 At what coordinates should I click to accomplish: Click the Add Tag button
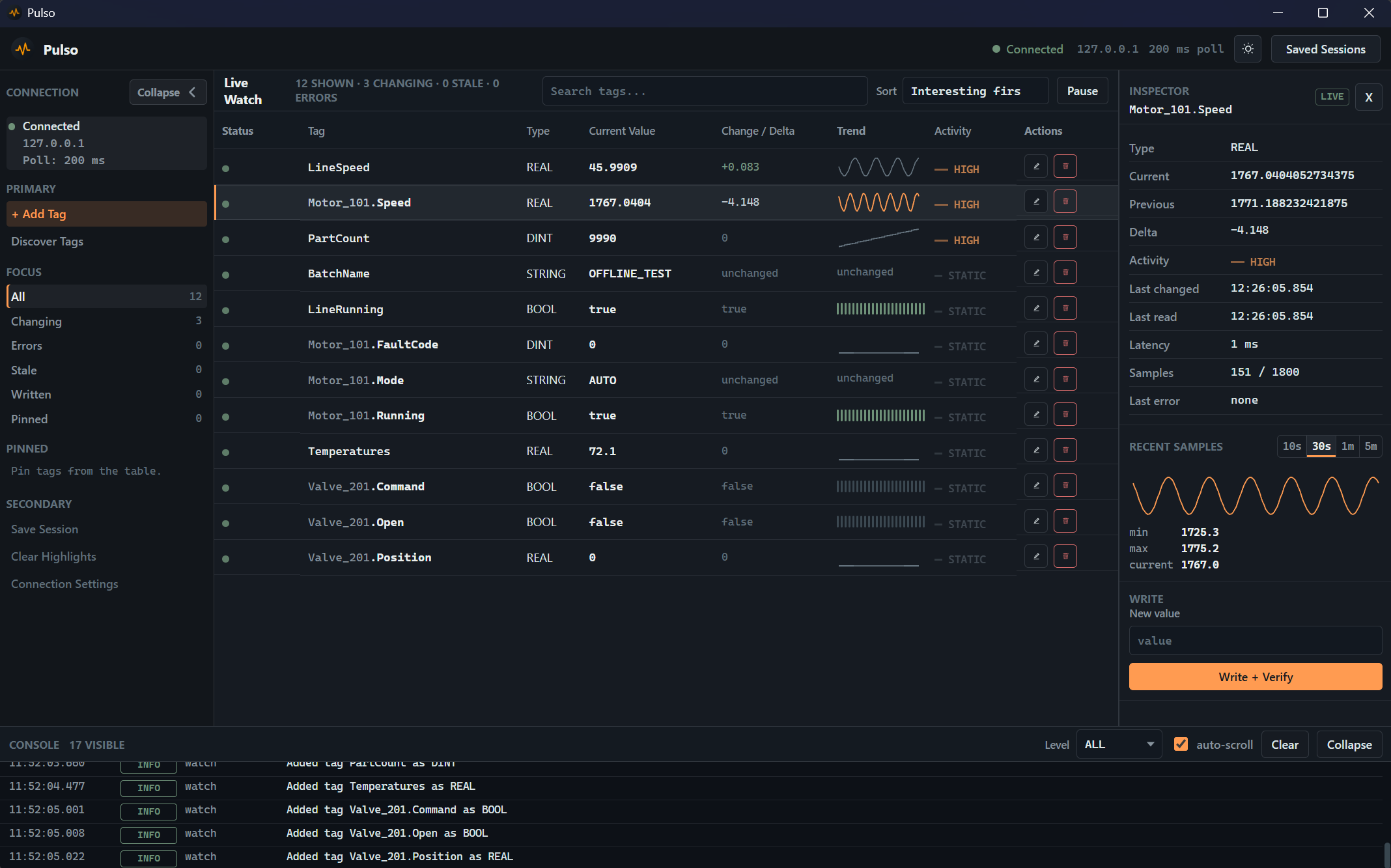107,214
